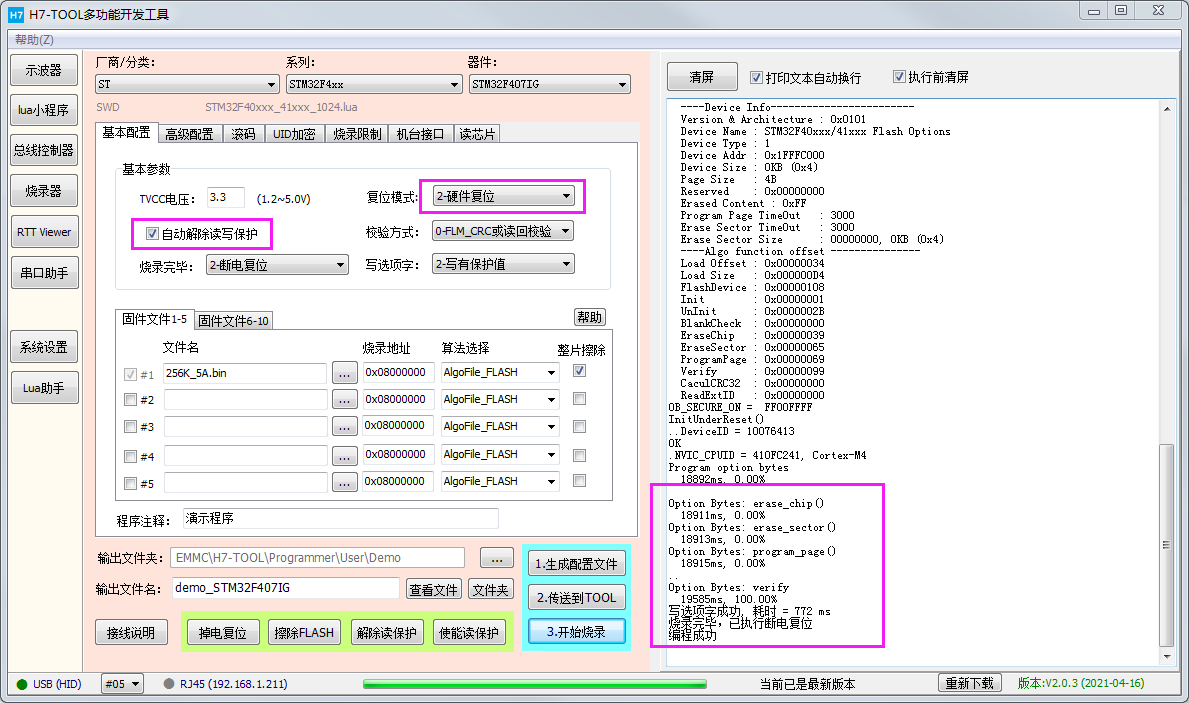Open the #05 dropdown in status bar
This screenshot has height=703, width=1189.
coord(123,684)
